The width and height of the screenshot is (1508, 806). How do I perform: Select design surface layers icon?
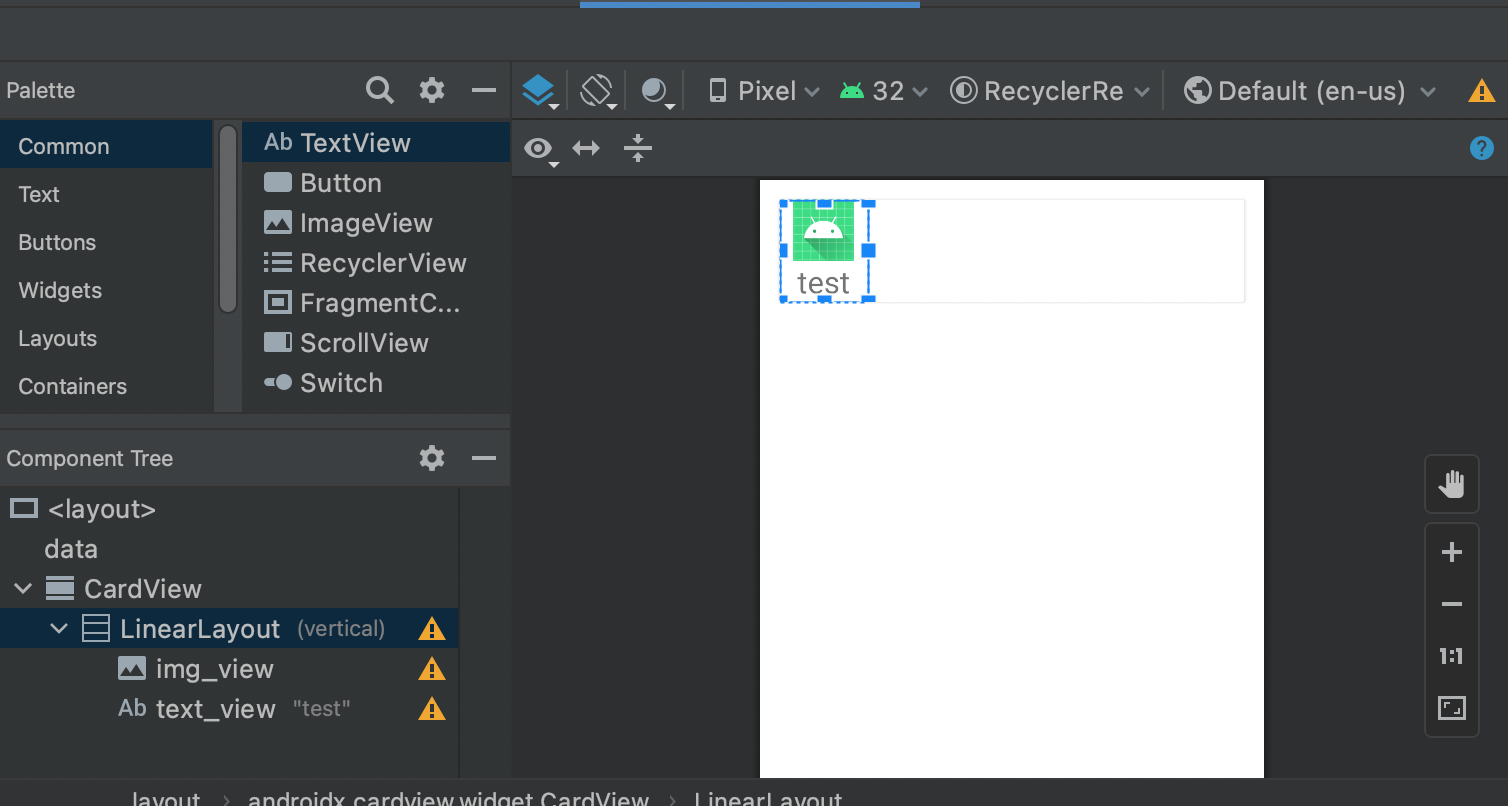(x=539, y=91)
